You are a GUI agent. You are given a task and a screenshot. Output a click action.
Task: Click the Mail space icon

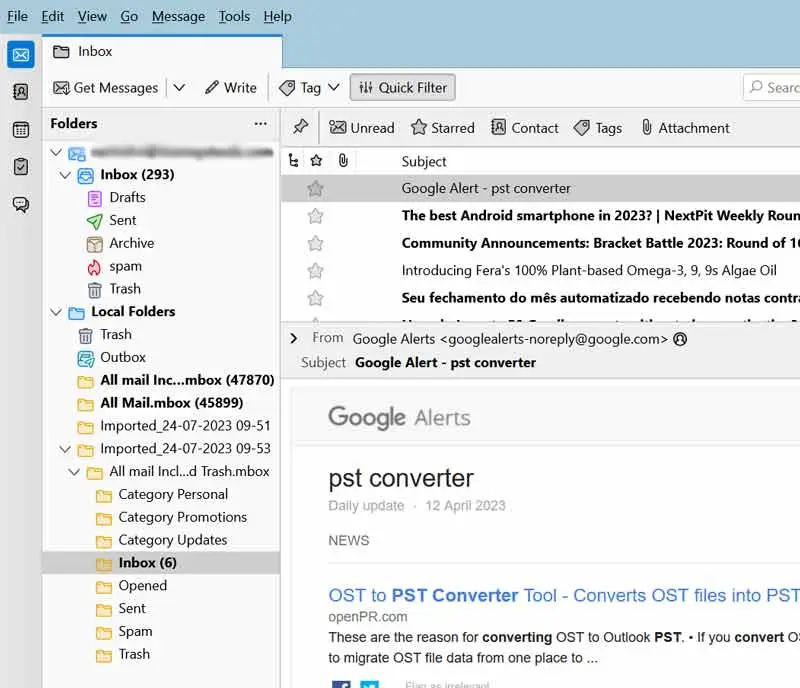tap(20, 54)
